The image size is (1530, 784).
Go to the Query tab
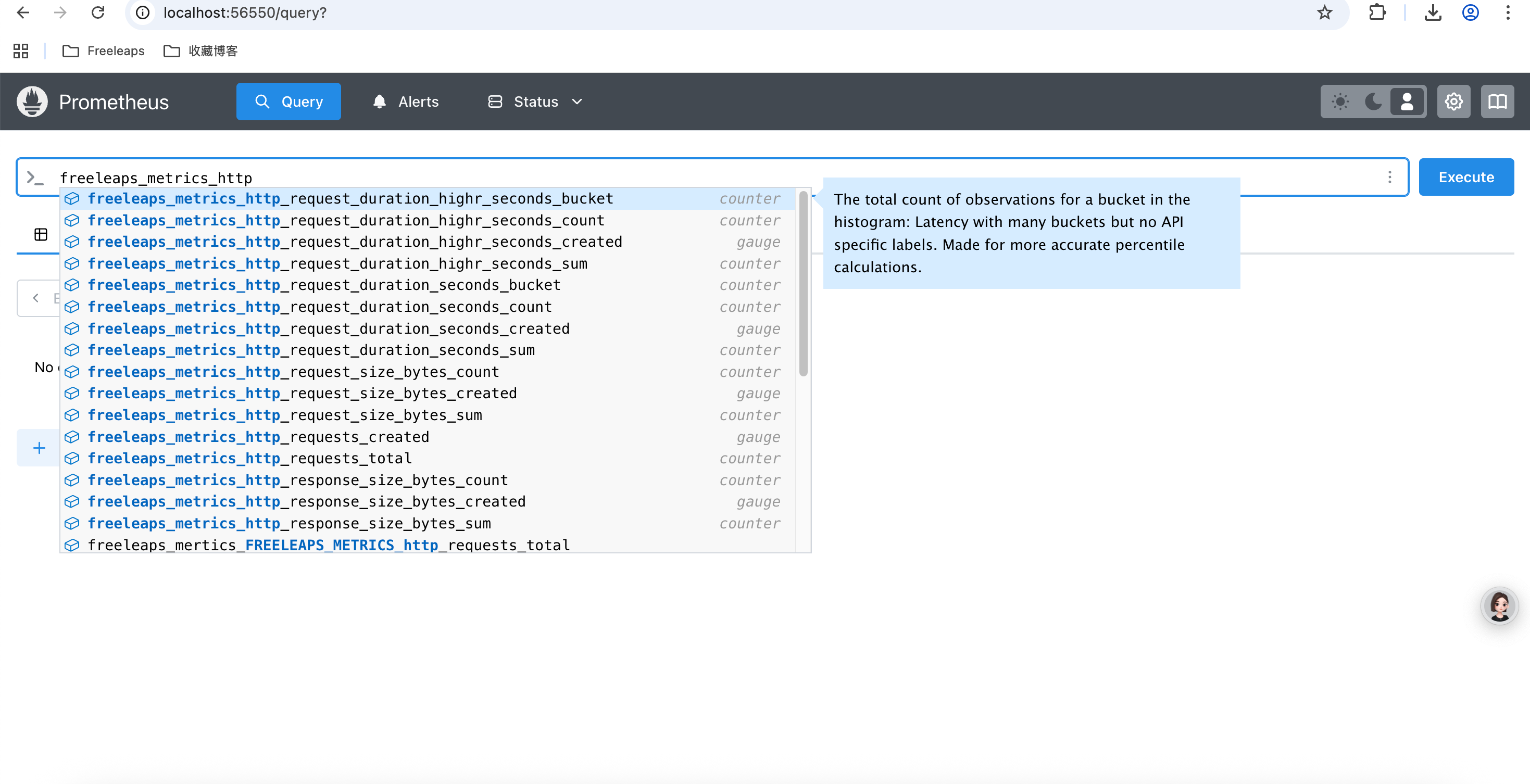pos(289,102)
